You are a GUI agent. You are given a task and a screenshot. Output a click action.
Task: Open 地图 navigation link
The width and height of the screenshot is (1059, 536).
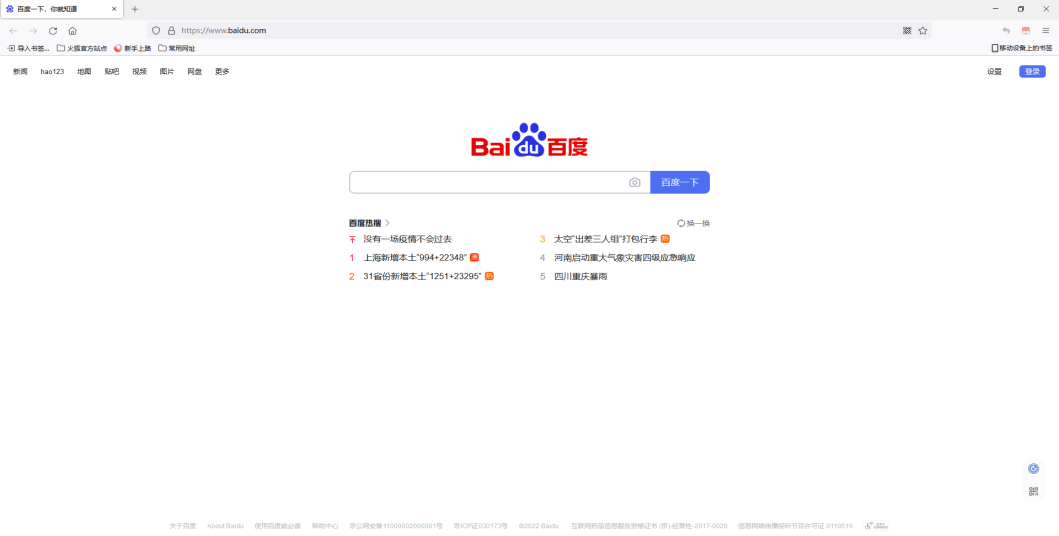point(84,72)
